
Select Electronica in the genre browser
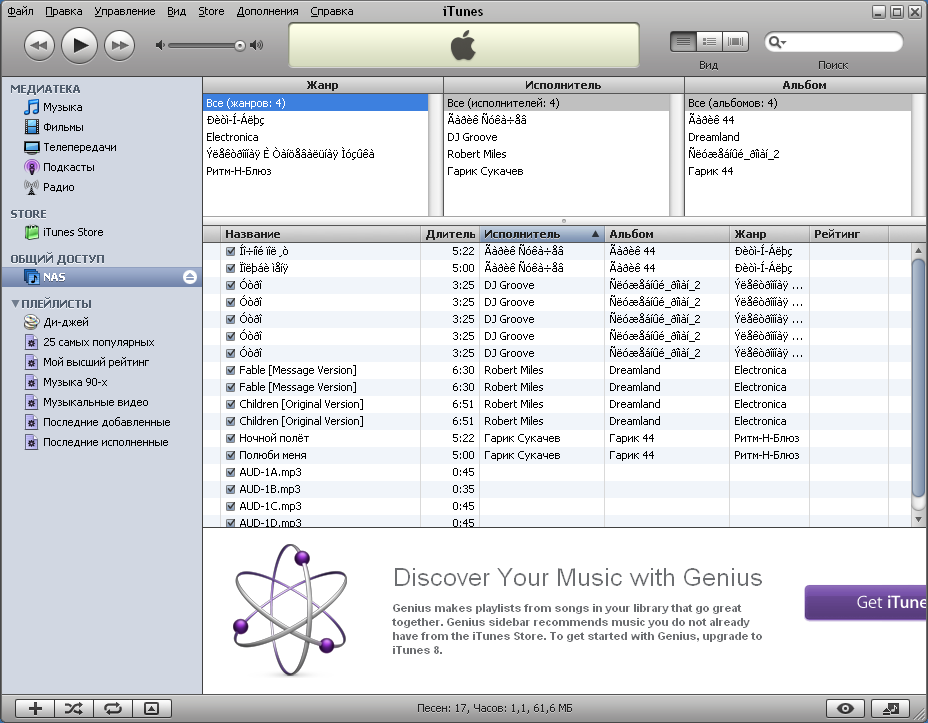click(x=315, y=137)
